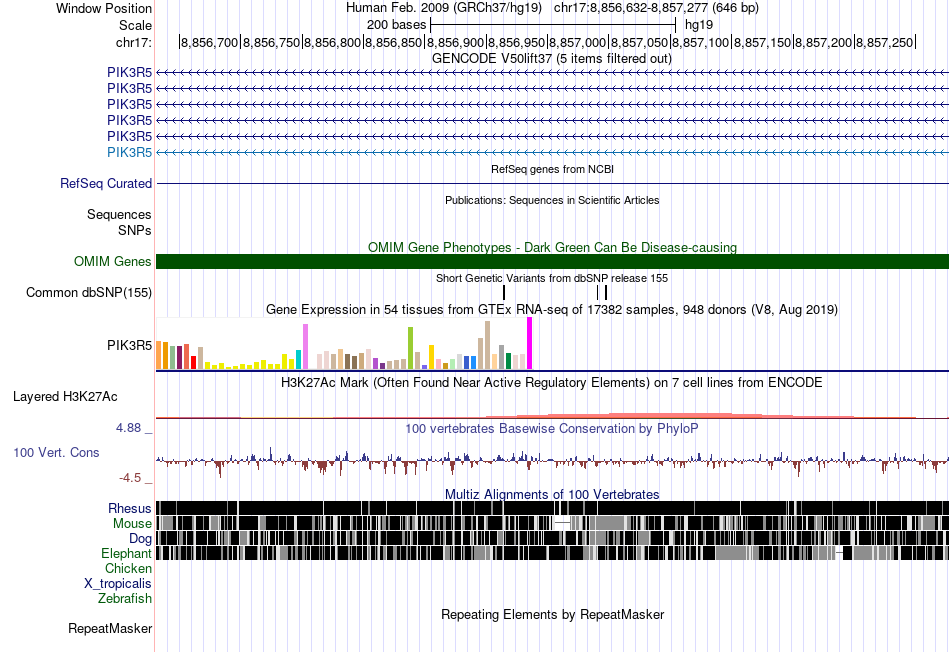Click the Window Position label

tap(104, 8)
